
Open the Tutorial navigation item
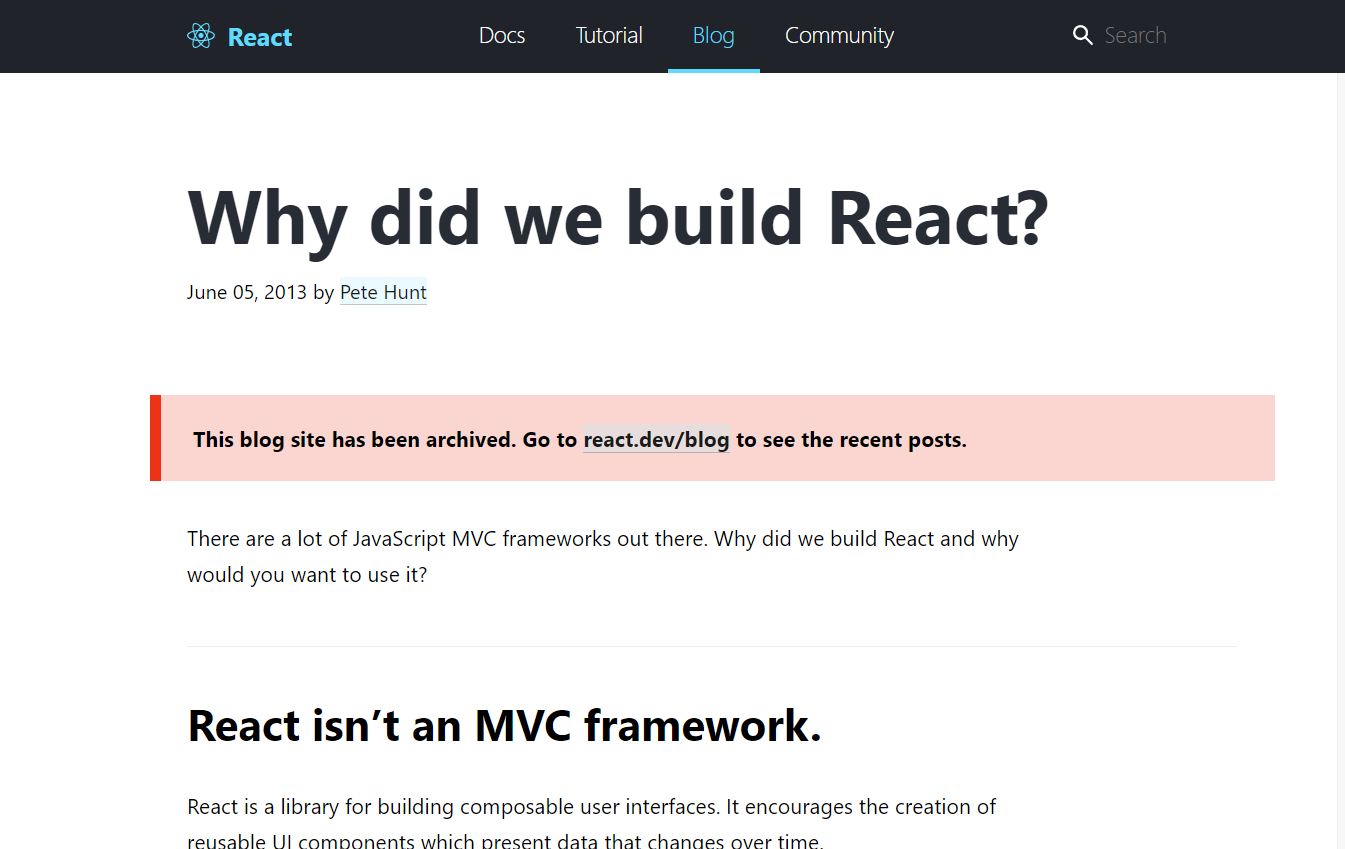[609, 36]
